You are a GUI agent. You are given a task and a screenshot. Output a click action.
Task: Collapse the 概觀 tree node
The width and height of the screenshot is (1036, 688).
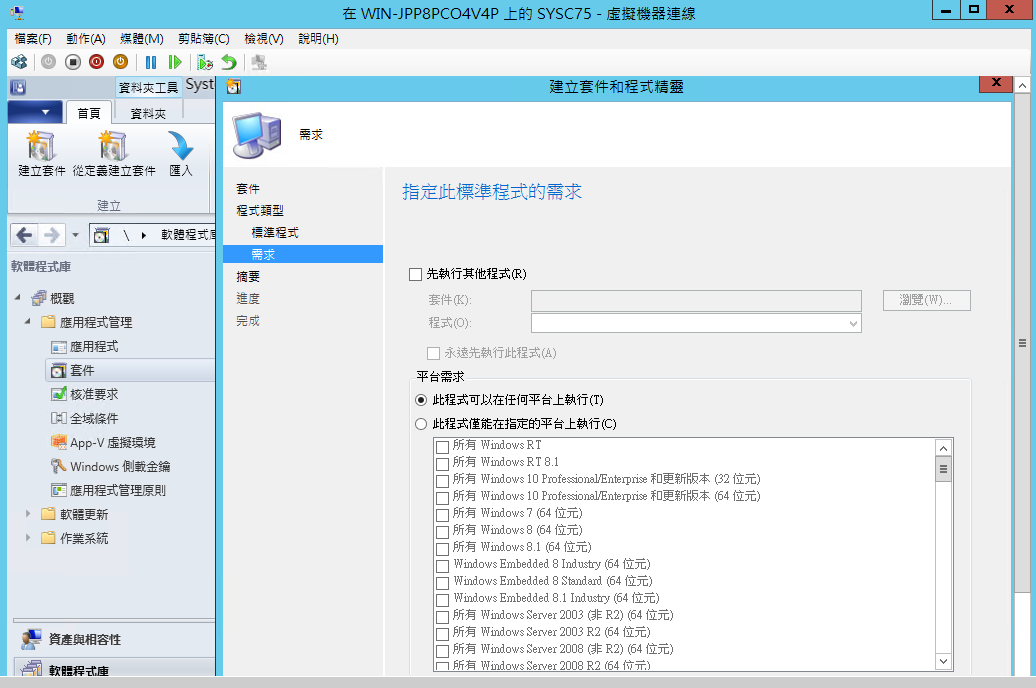point(18,297)
